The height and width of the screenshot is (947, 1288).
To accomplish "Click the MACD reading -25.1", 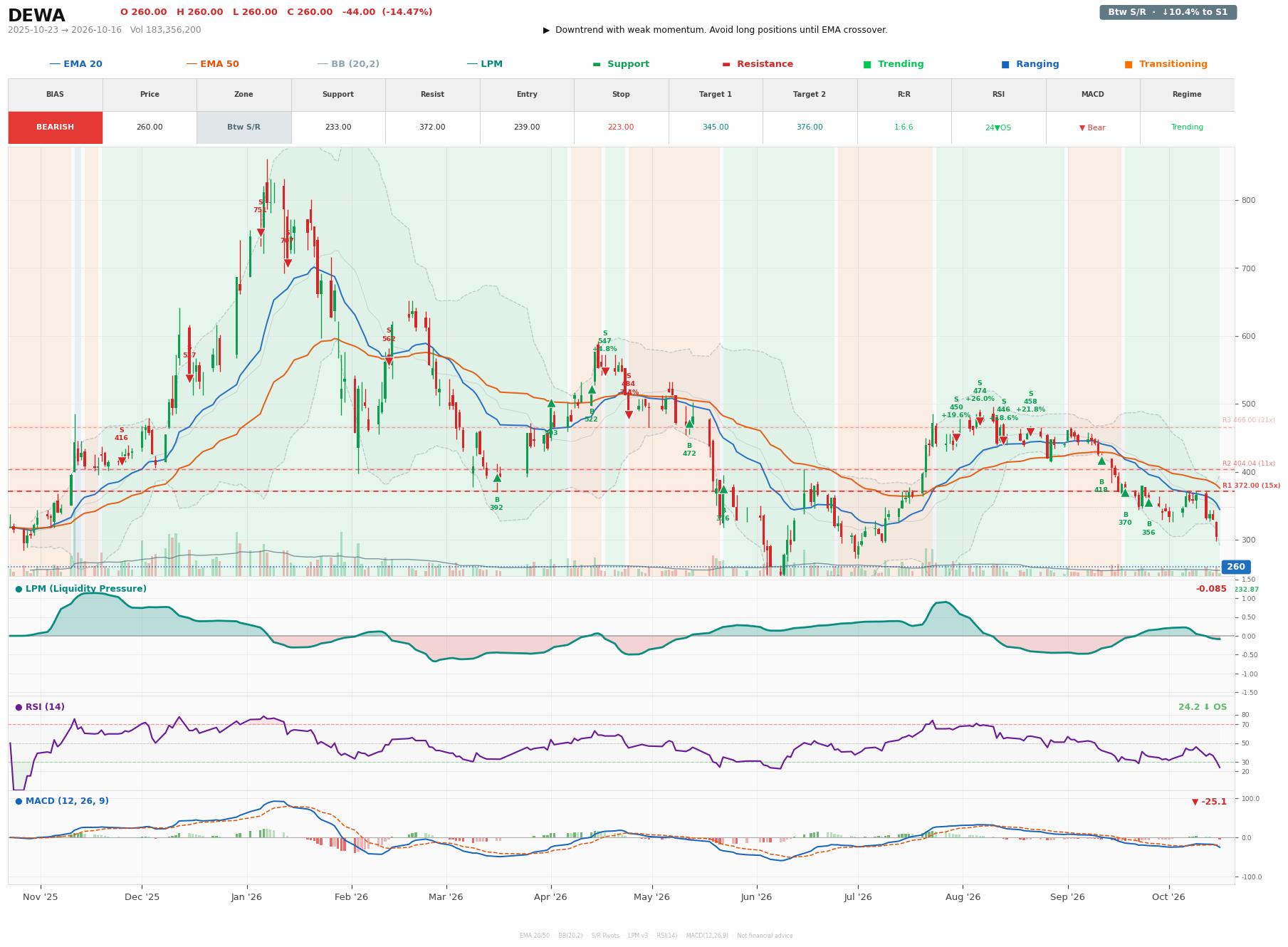I will coord(1209,802).
